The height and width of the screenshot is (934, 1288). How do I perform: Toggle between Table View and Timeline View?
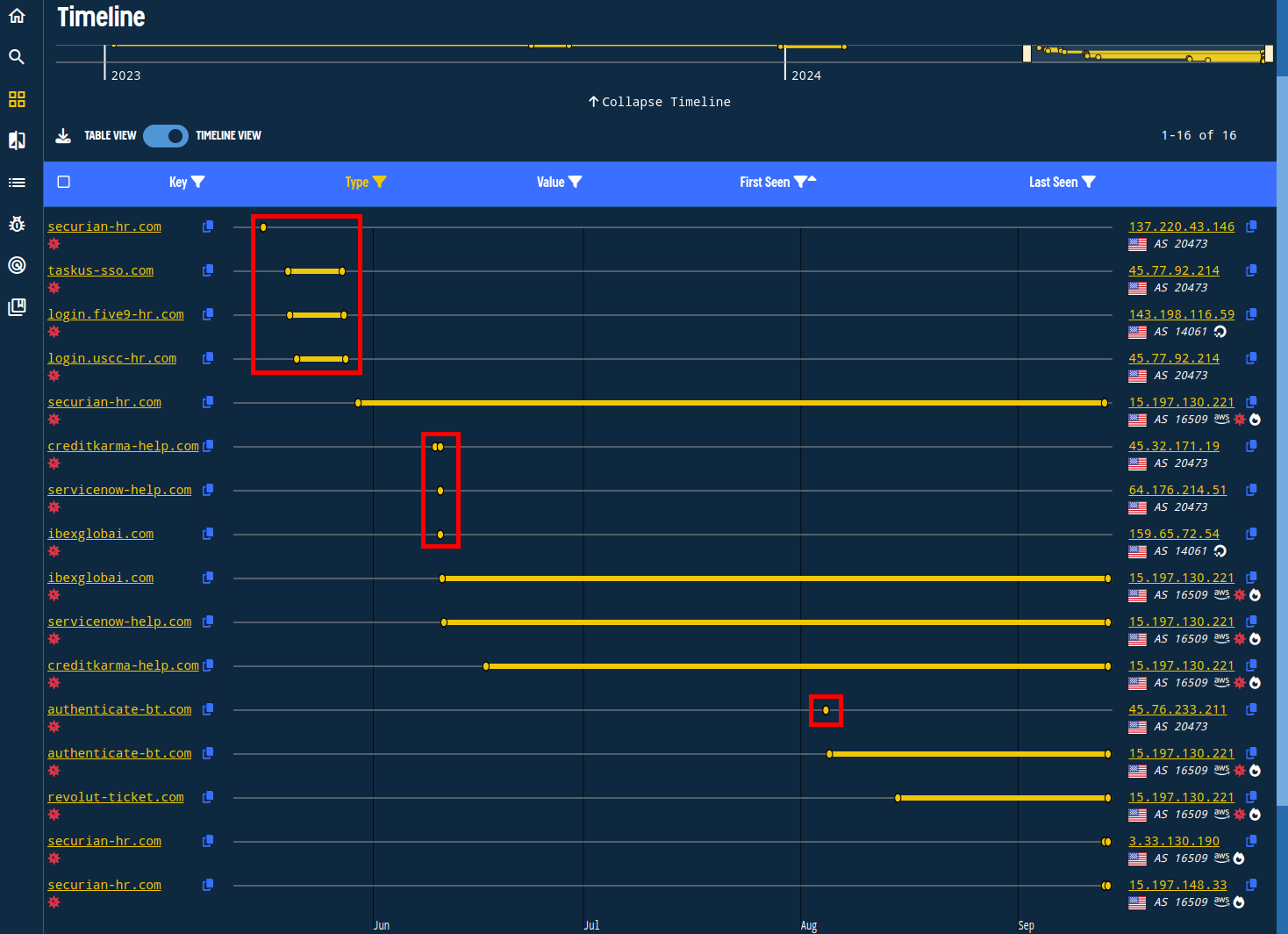click(166, 135)
